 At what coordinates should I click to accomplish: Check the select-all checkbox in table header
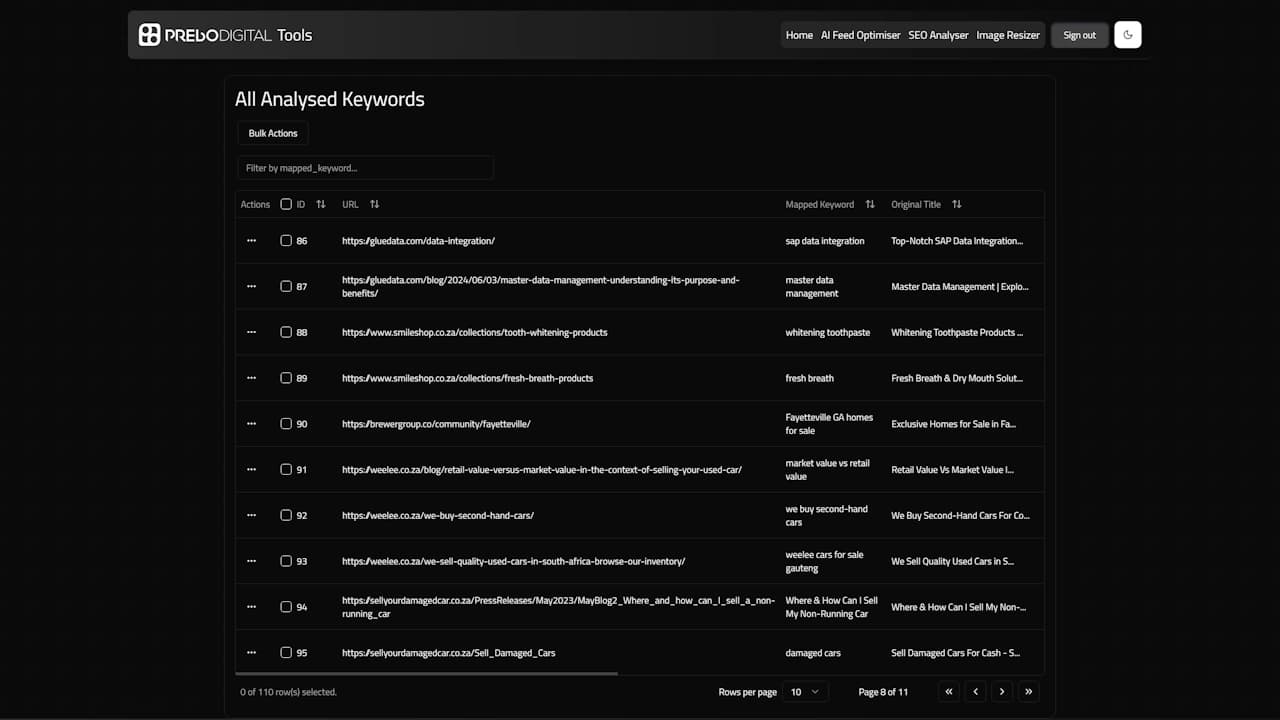click(285, 204)
